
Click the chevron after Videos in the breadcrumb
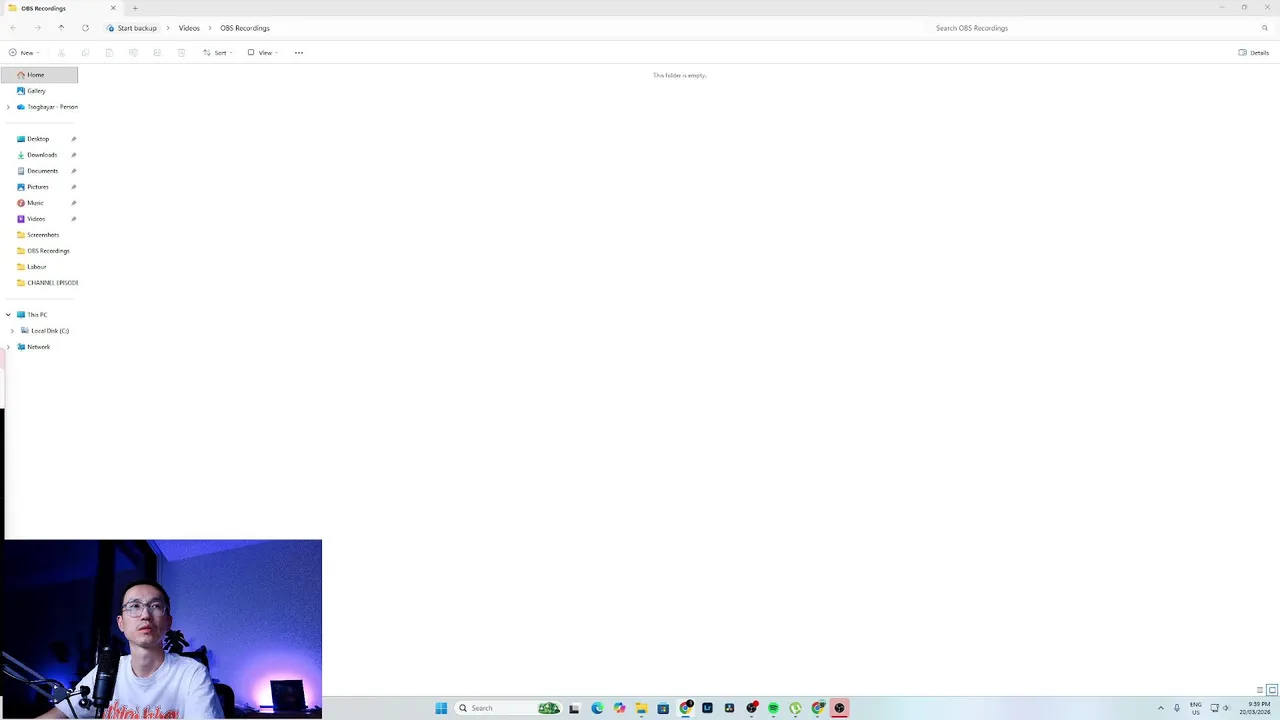[210, 28]
